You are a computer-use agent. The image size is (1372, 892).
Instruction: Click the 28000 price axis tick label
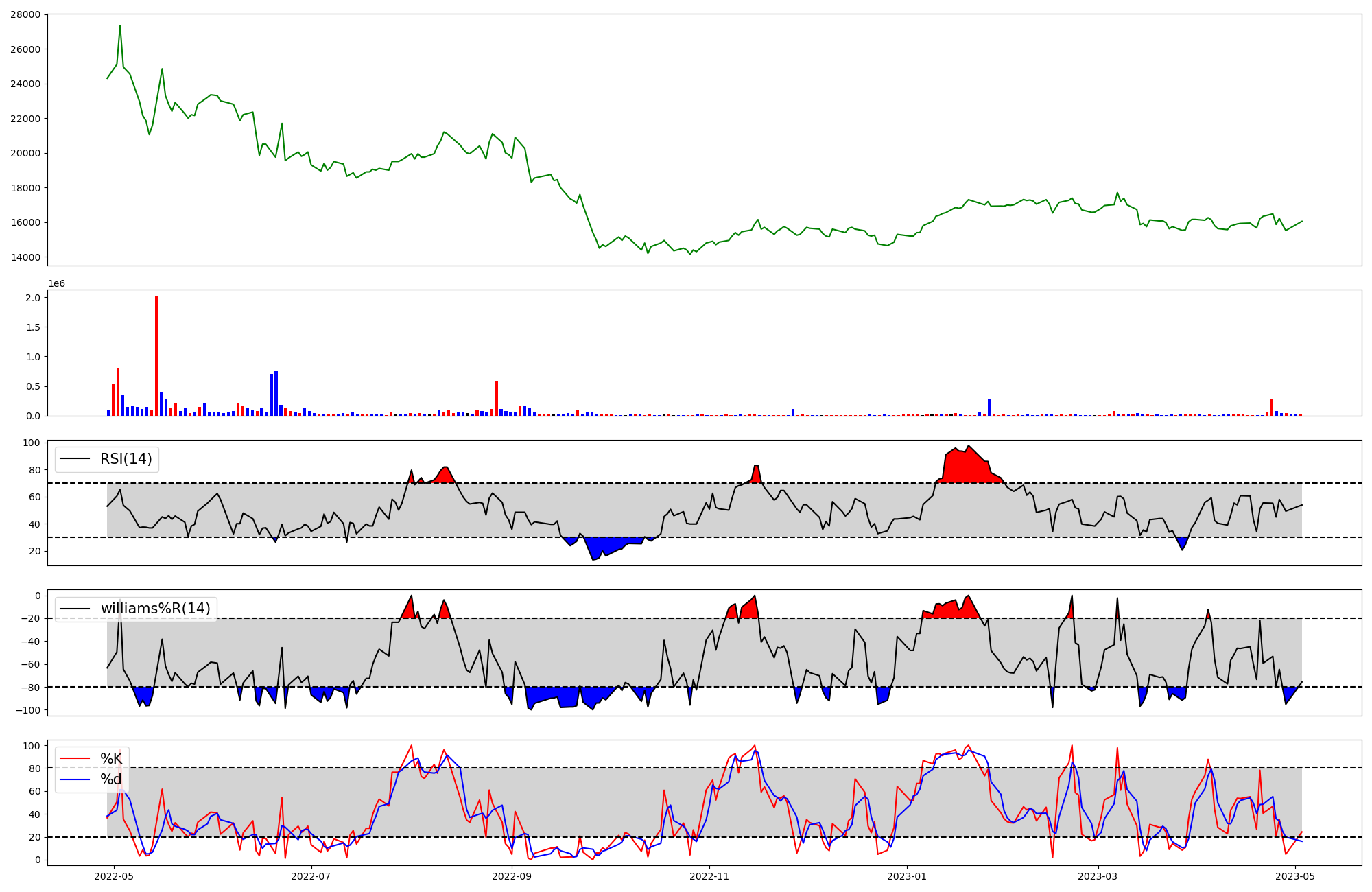click(x=25, y=14)
